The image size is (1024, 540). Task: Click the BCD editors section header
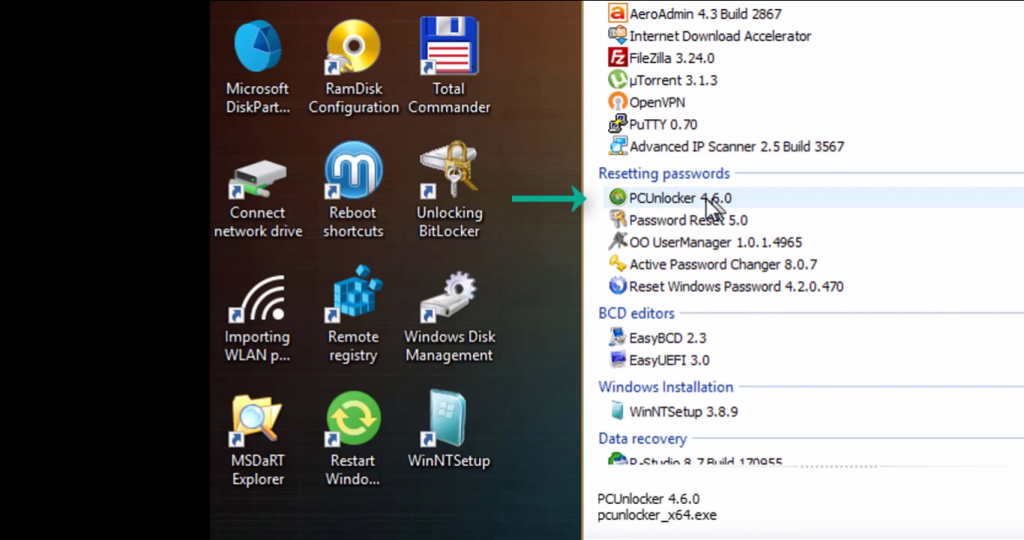pyautogui.click(x=637, y=313)
